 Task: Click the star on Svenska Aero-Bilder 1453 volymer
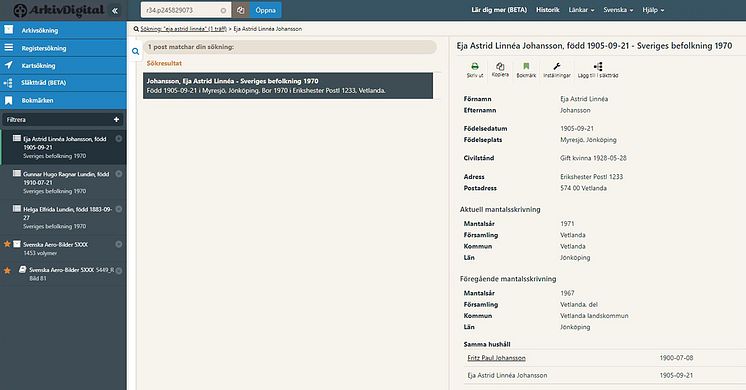click(7, 244)
